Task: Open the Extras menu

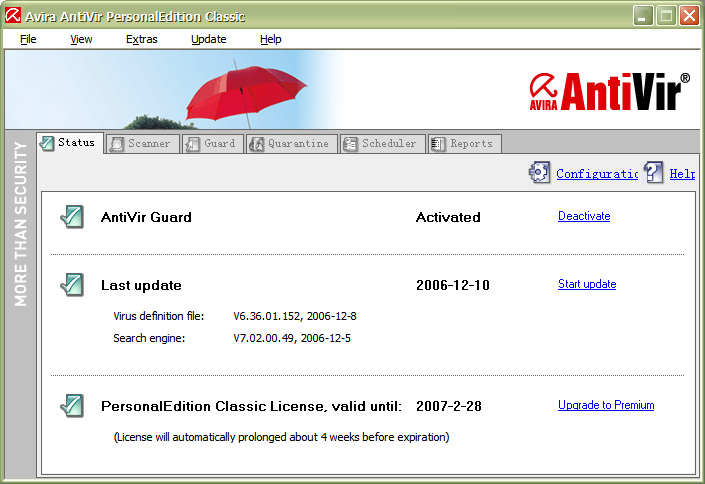Action: [141, 39]
